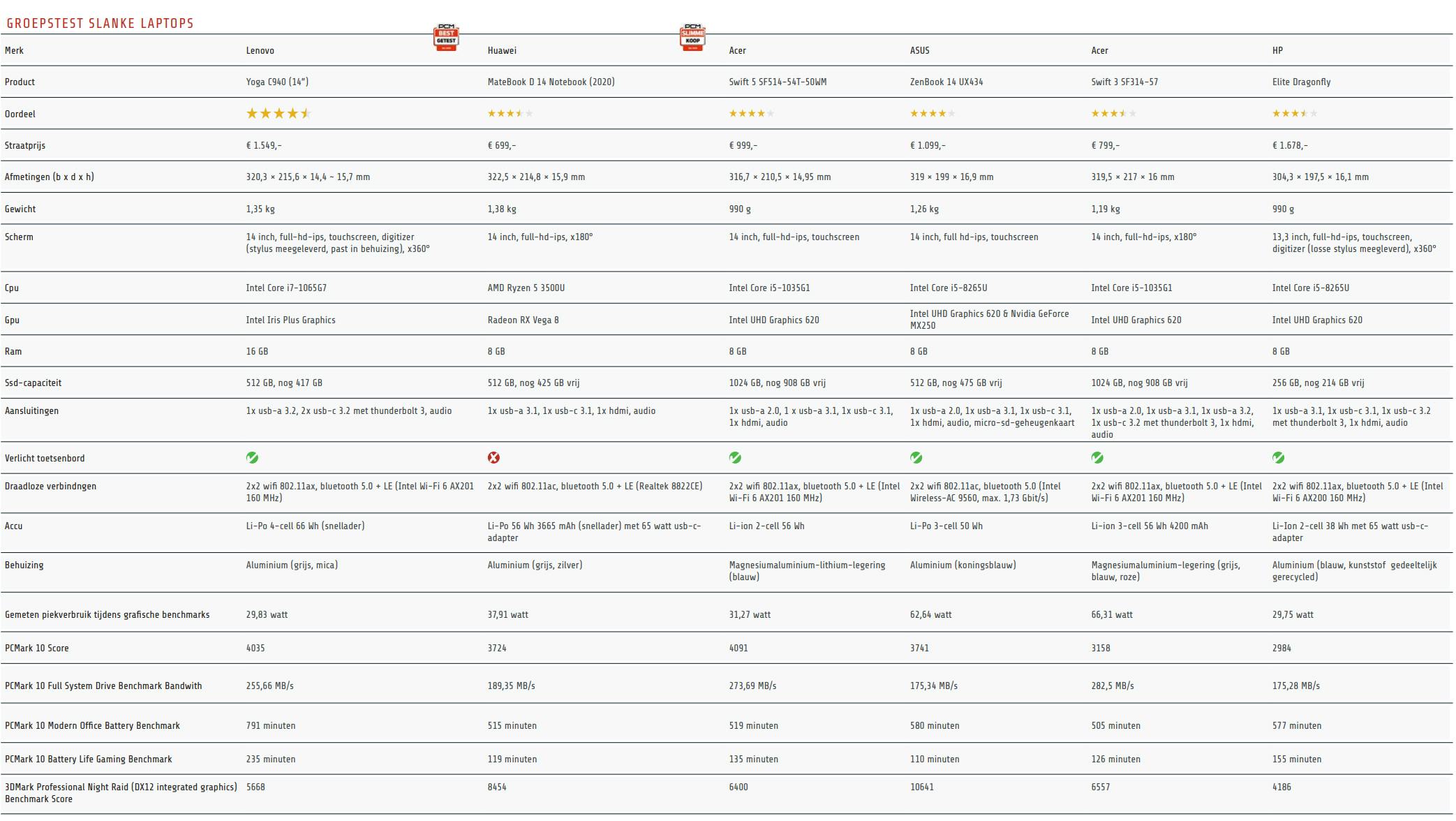Click the ZenBook 14 UX434 product name

(946, 82)
